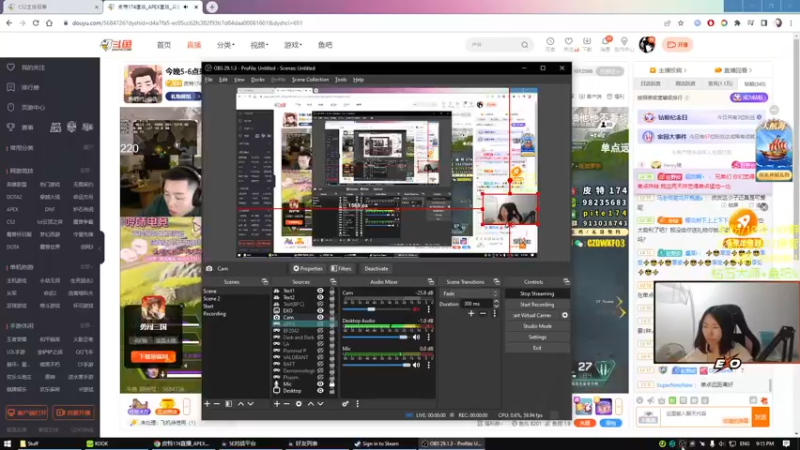The image size is (800, 450).
Task: Remove the selected source with the Sources minus icon
Action: click(286, 404)
